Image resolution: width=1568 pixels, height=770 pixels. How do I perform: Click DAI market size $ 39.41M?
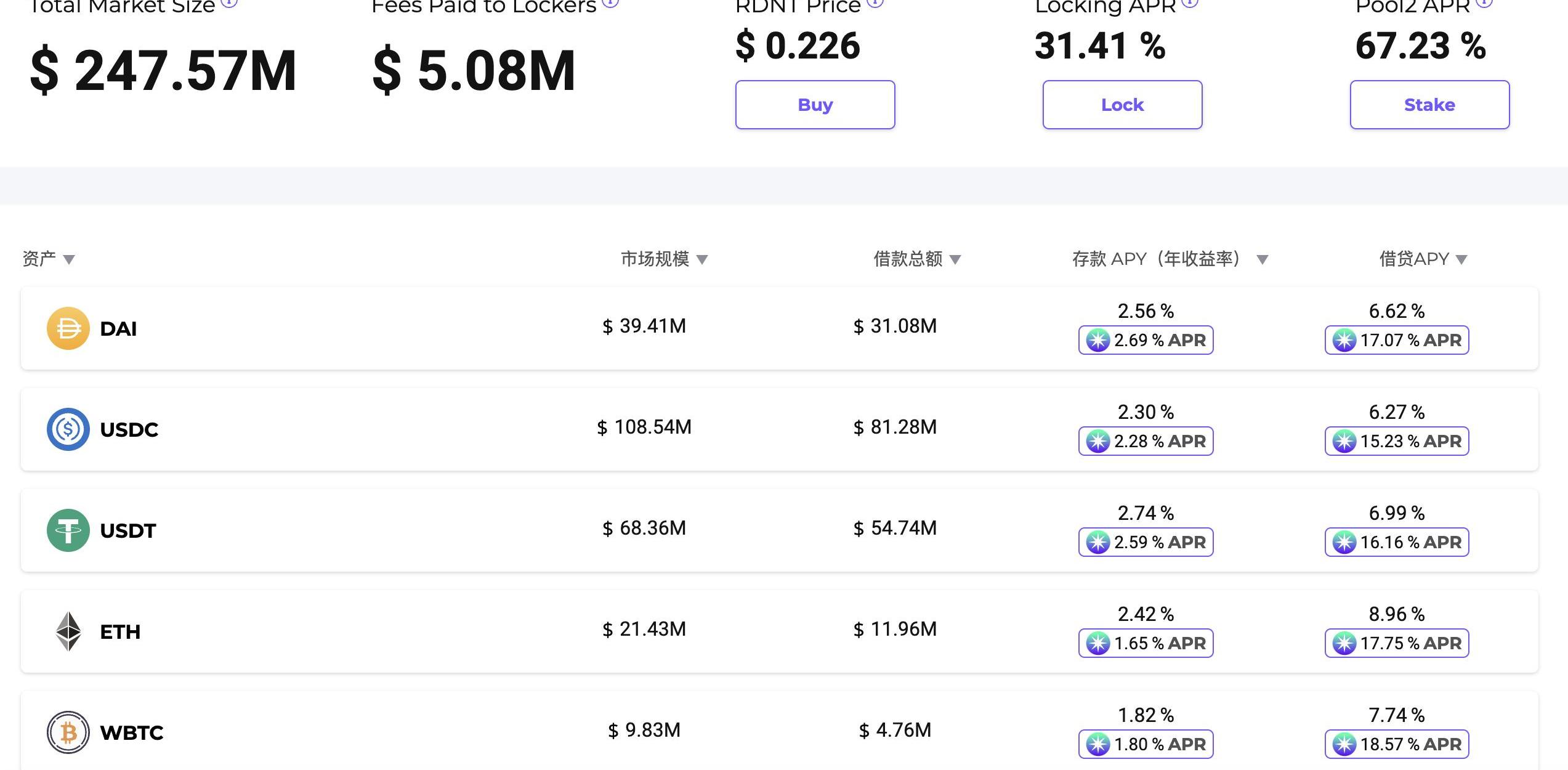(x=644, y=326)
